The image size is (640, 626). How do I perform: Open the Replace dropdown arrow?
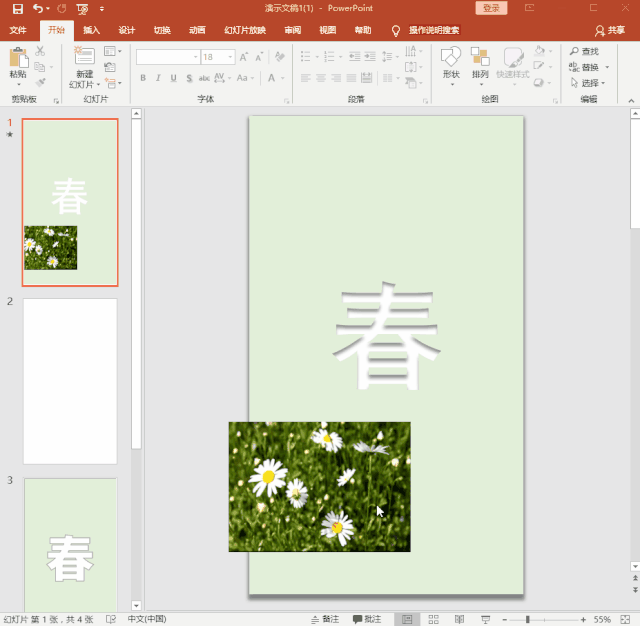pyautogui.click(x=607, y=67)
